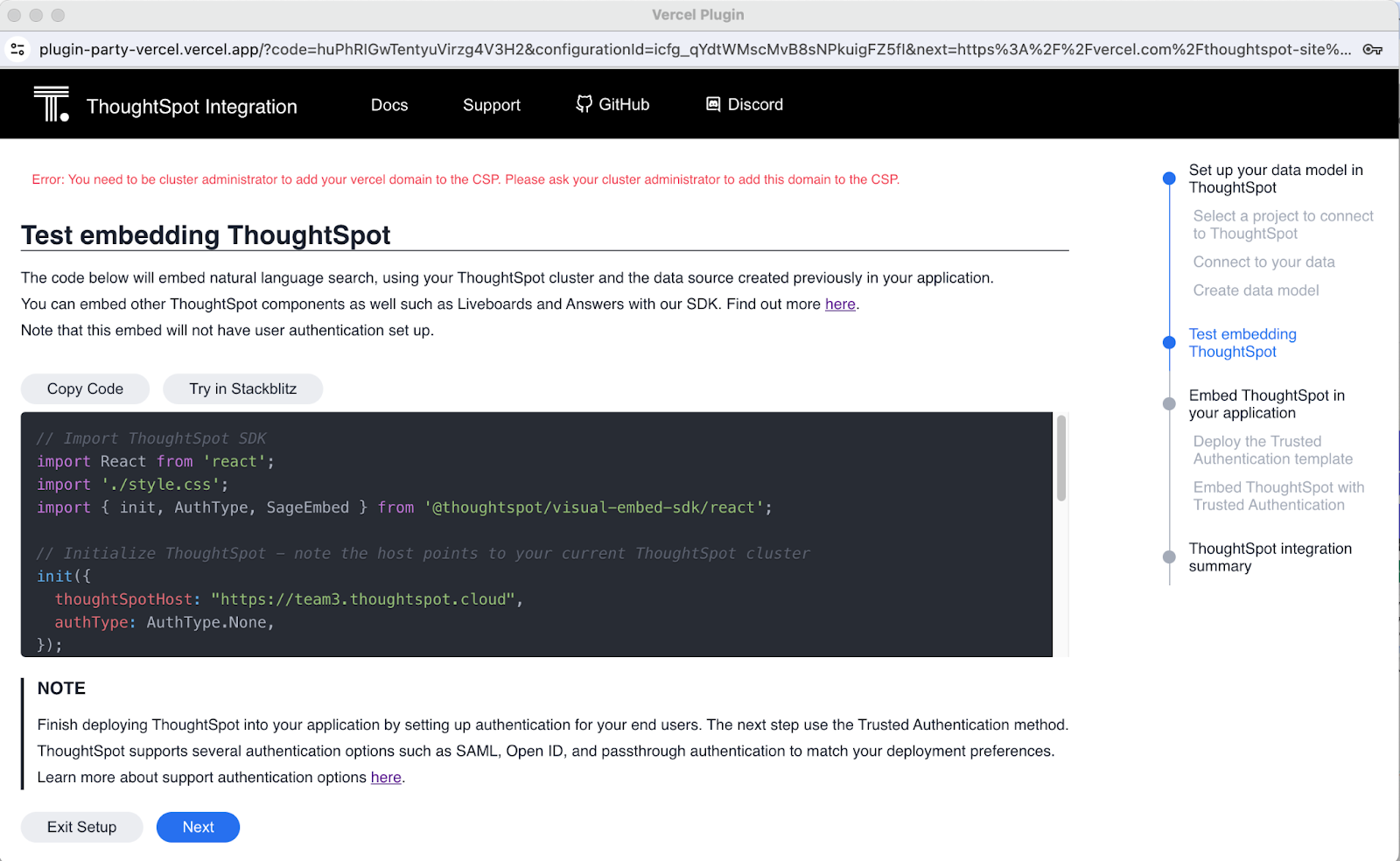The width and height of the screenshot is (1400, 861).
Task: Click the blue Next button
Action: [198, 828]
